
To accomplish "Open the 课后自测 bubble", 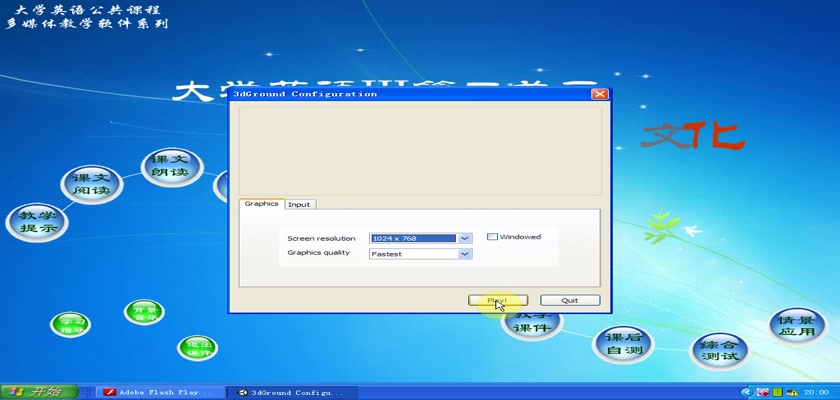I will point(623,344).
